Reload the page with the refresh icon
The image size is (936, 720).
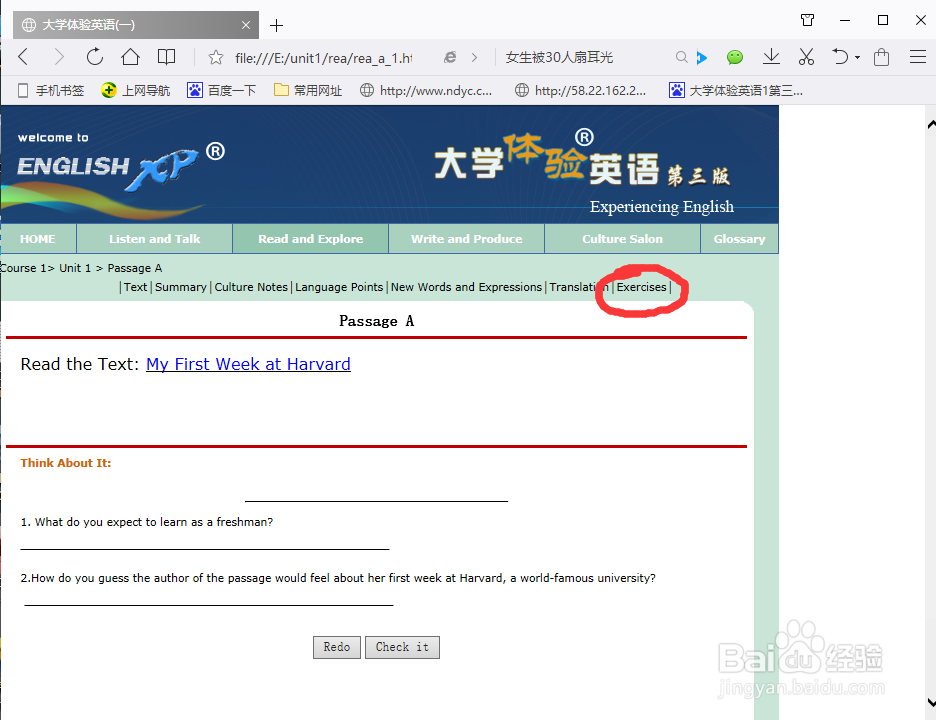click(x=94, y=57)
